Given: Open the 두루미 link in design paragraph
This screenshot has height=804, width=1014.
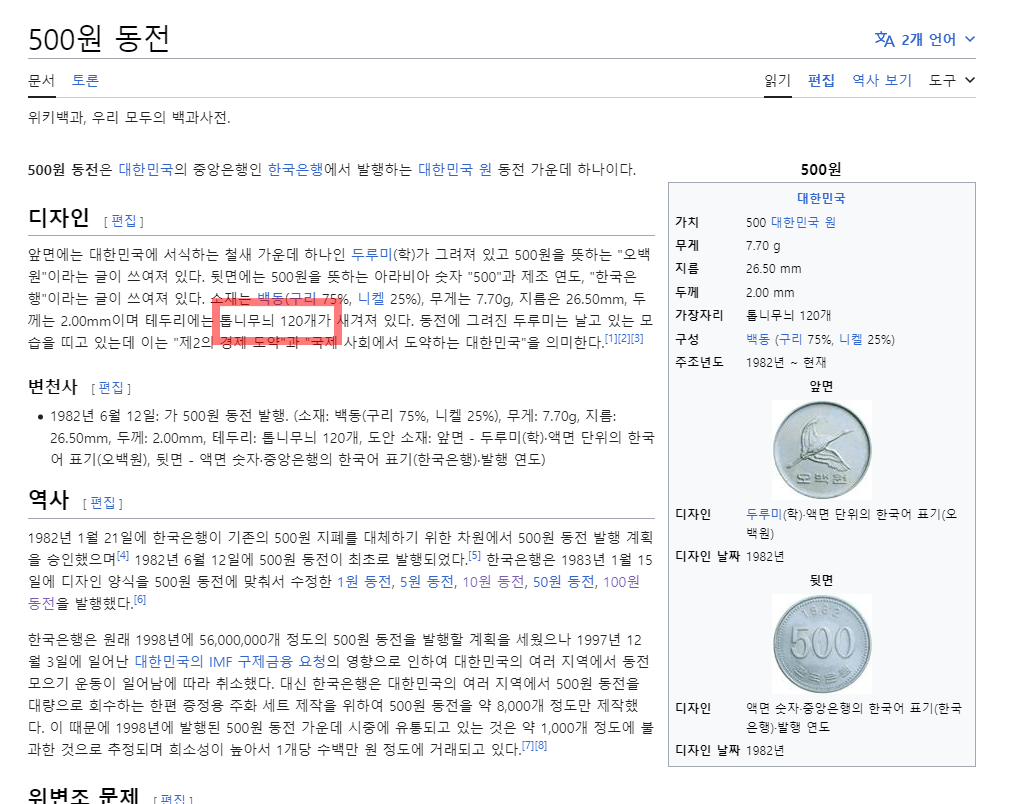Looking at the screenshot, I should pos(372,254).
